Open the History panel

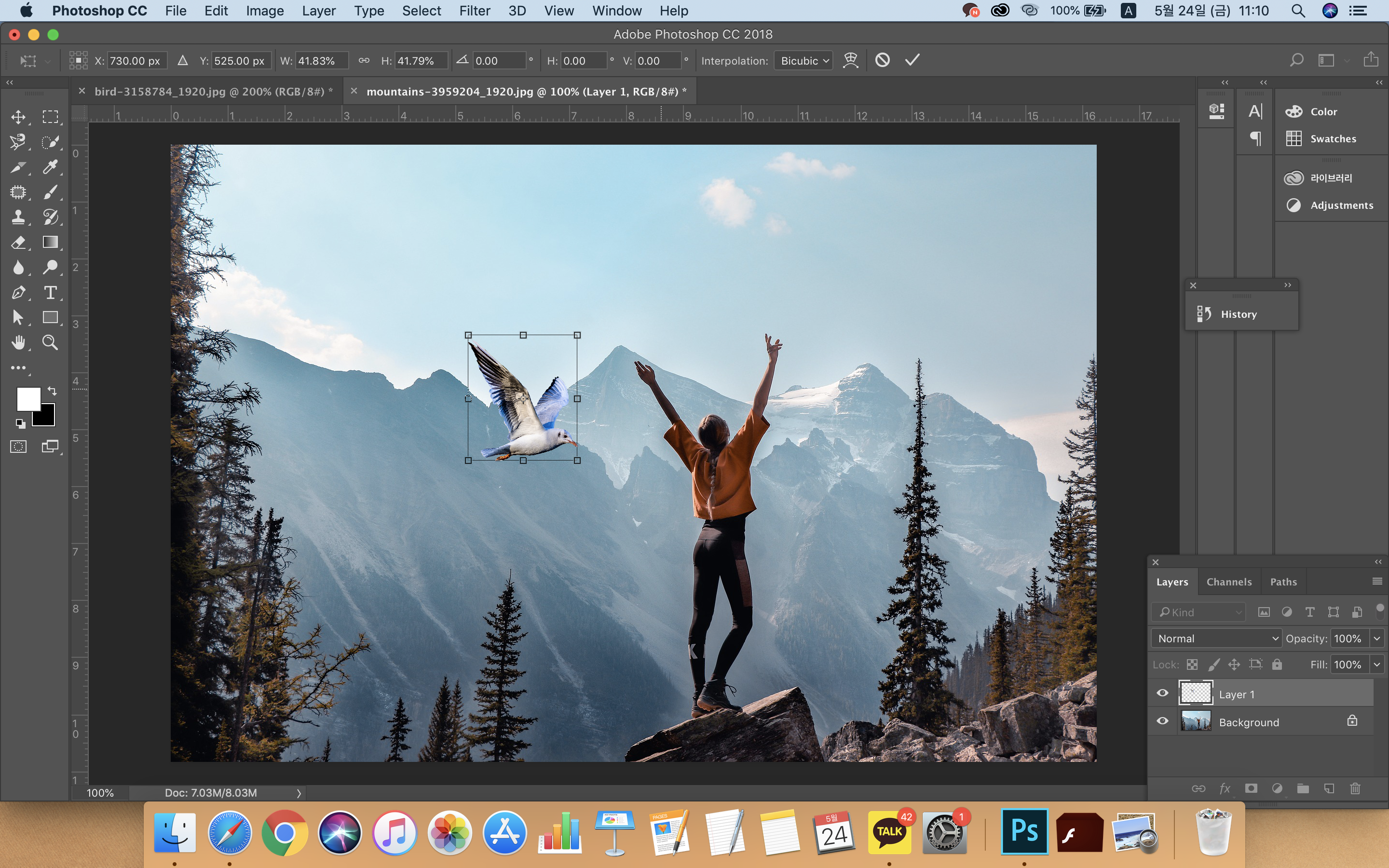1239,314
